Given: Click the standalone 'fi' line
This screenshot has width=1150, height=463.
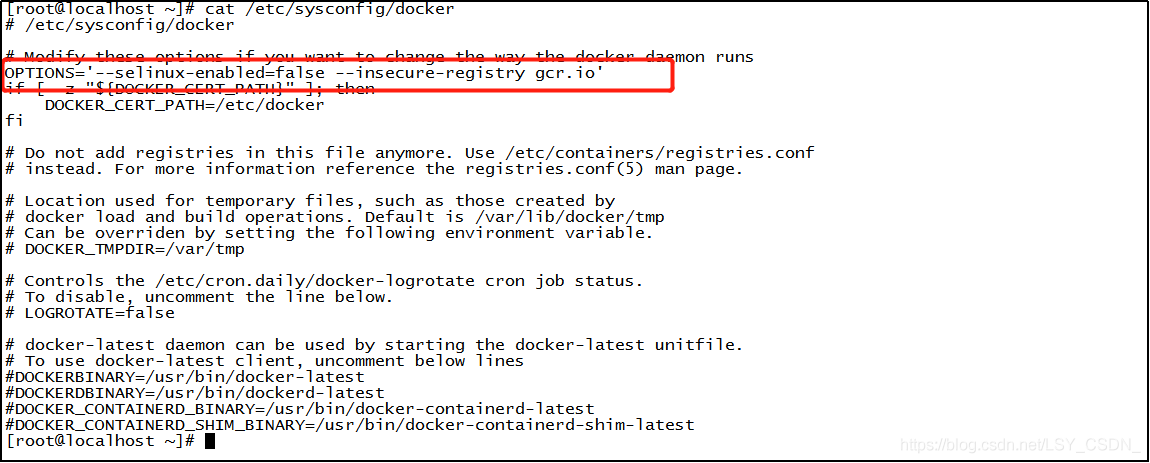Looking at the screenshot, I should click(14, 120).
